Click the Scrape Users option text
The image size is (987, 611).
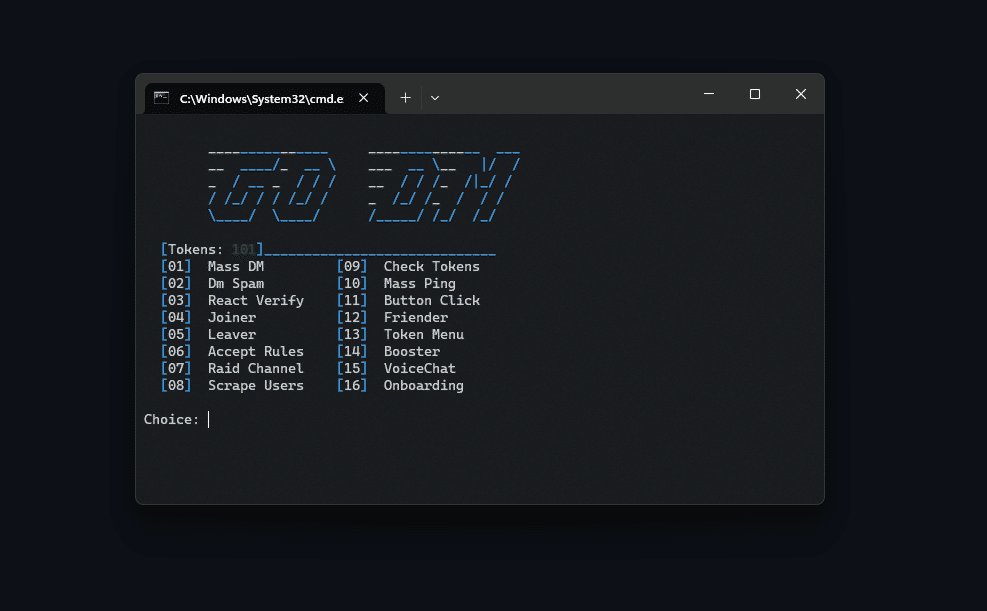256,385
